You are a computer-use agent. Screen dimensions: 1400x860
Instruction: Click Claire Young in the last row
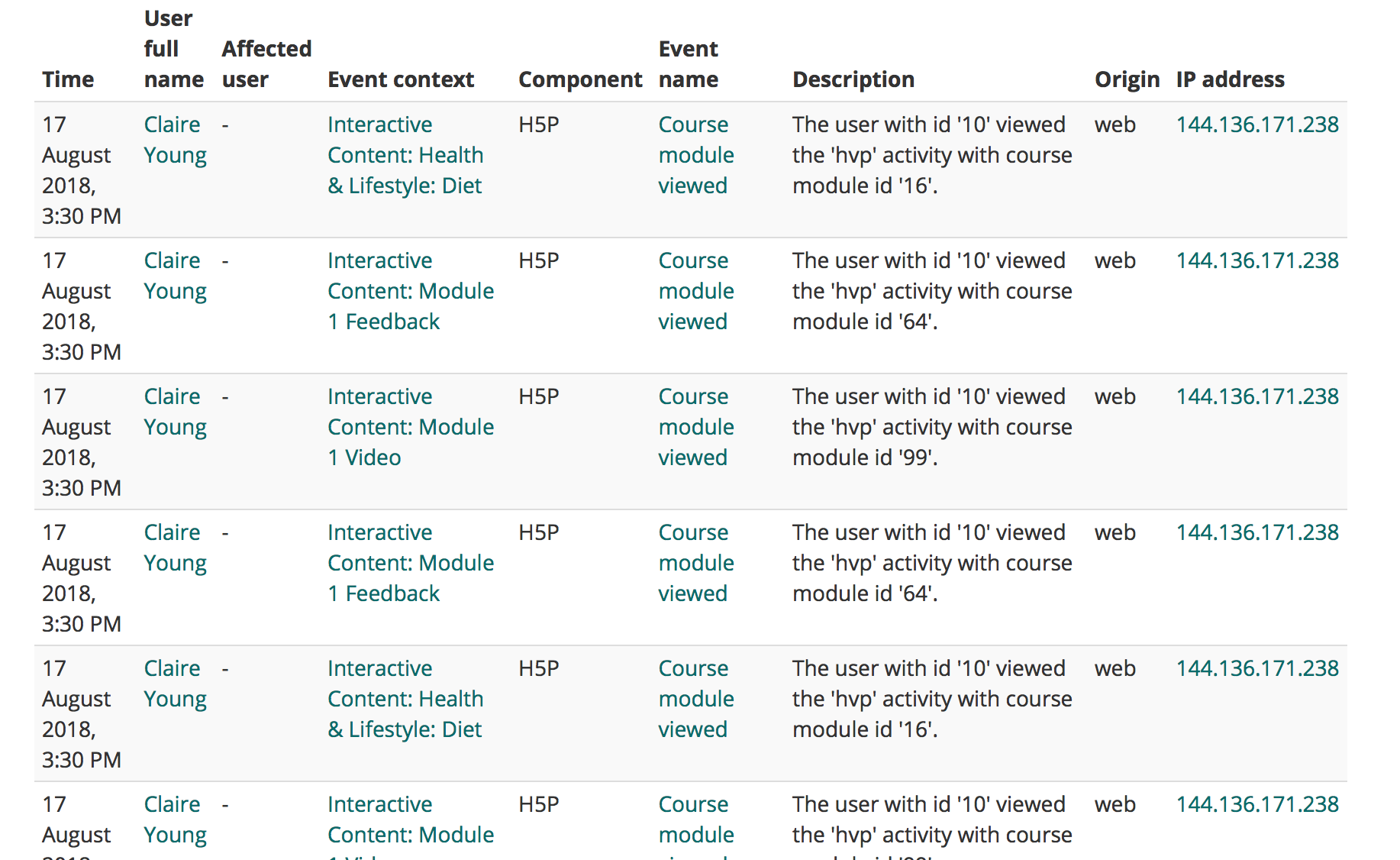coord(173,819)
